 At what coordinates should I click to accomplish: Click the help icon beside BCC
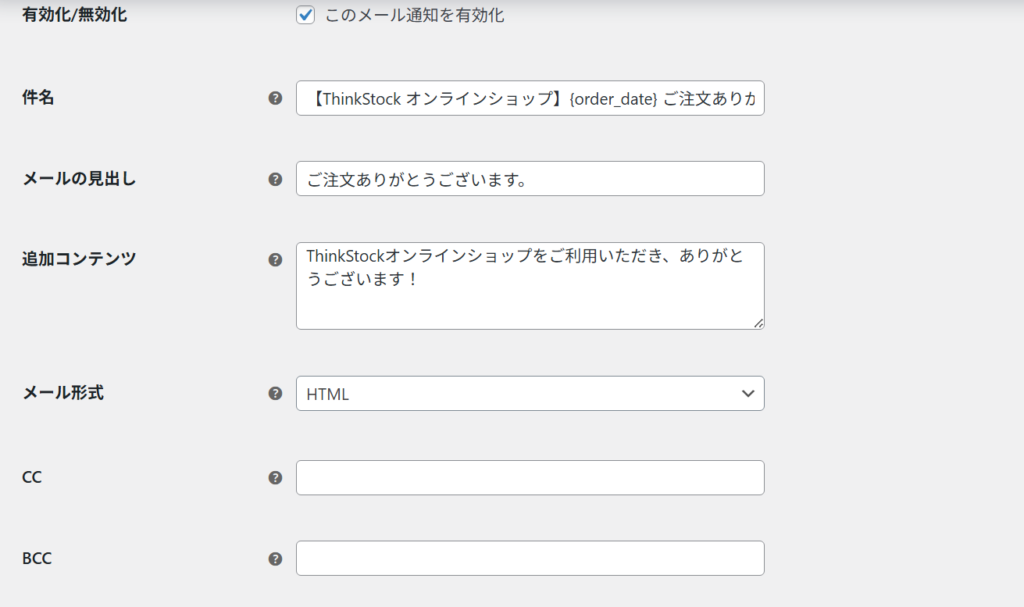coord(275,559)
